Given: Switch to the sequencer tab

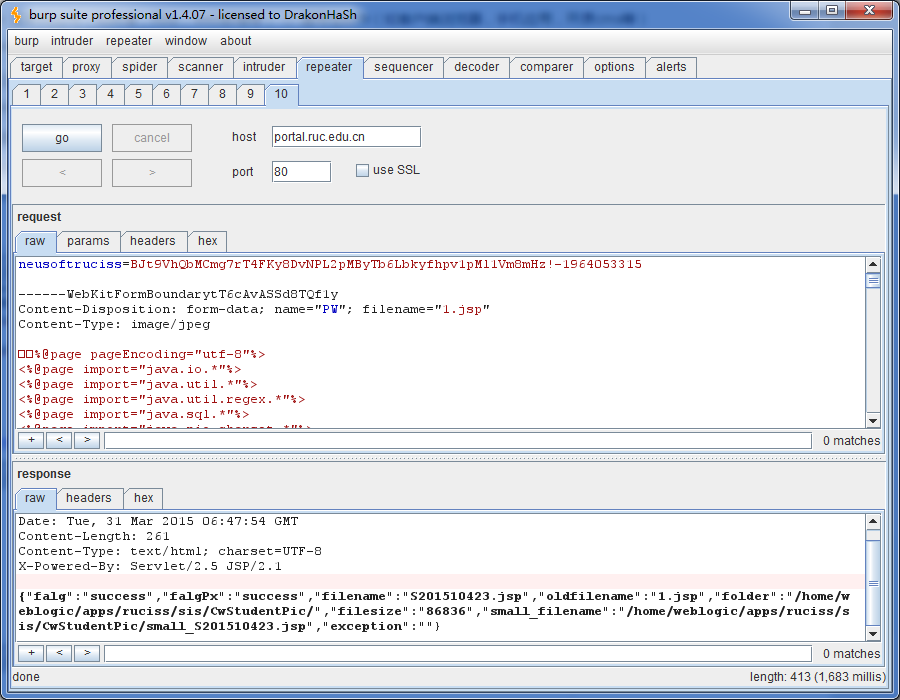Looking at the screenshot, I should 404,67.
